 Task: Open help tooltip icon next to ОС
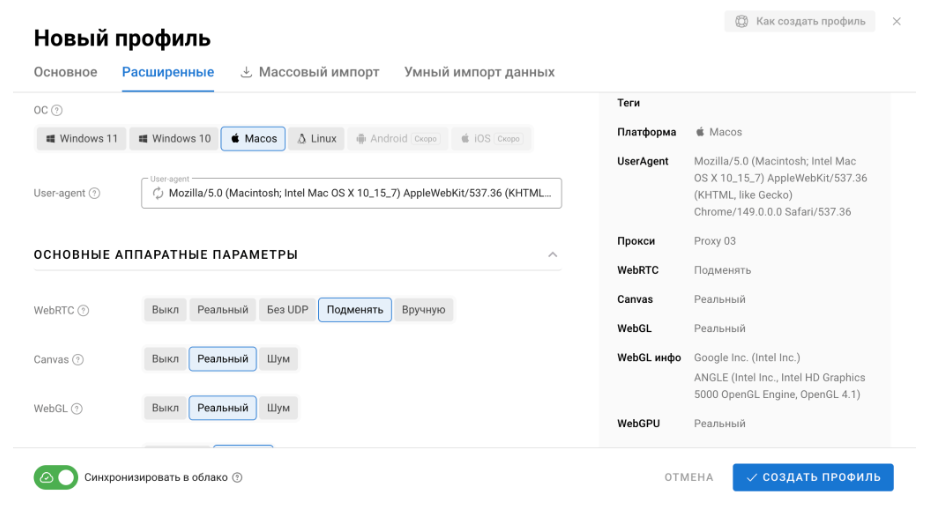point(56,110)
